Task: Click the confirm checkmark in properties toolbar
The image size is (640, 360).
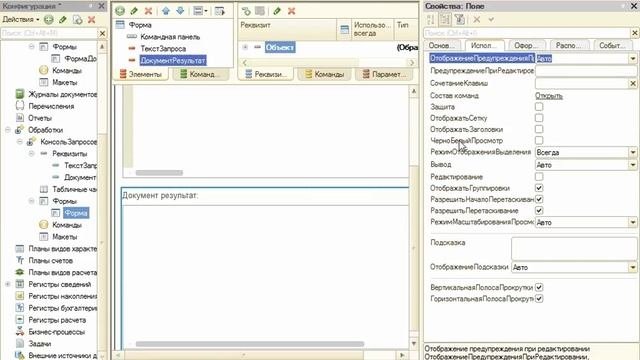Action: pyautogui.click(x=491, y=19)
